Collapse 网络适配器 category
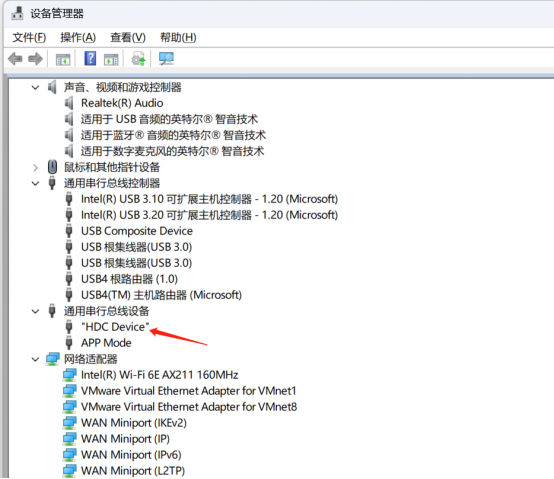Viewport: 554px width, 479px height. point(35,360)
